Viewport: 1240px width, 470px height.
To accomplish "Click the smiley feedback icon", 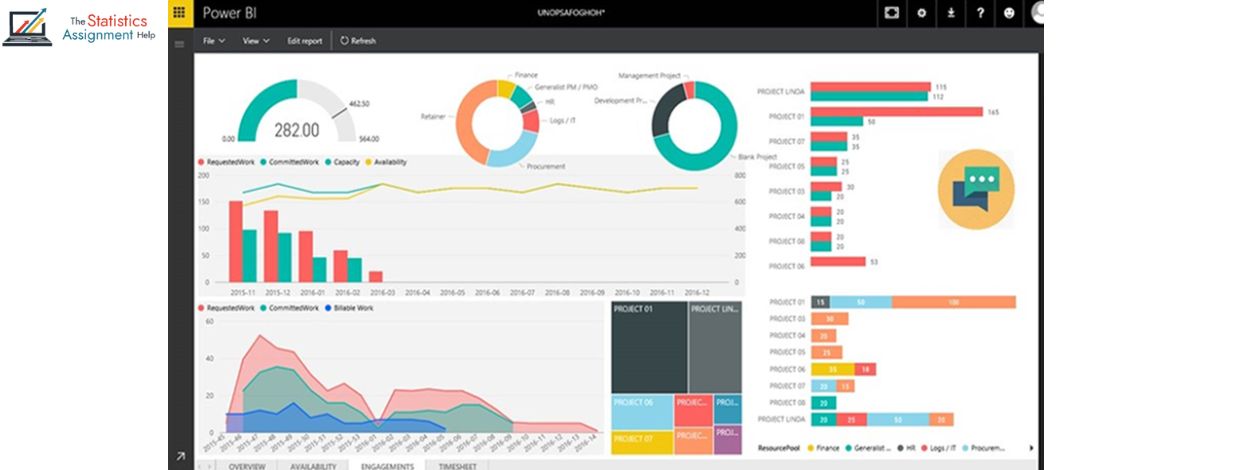I will pyautogui.click(x=1008, y=13).
